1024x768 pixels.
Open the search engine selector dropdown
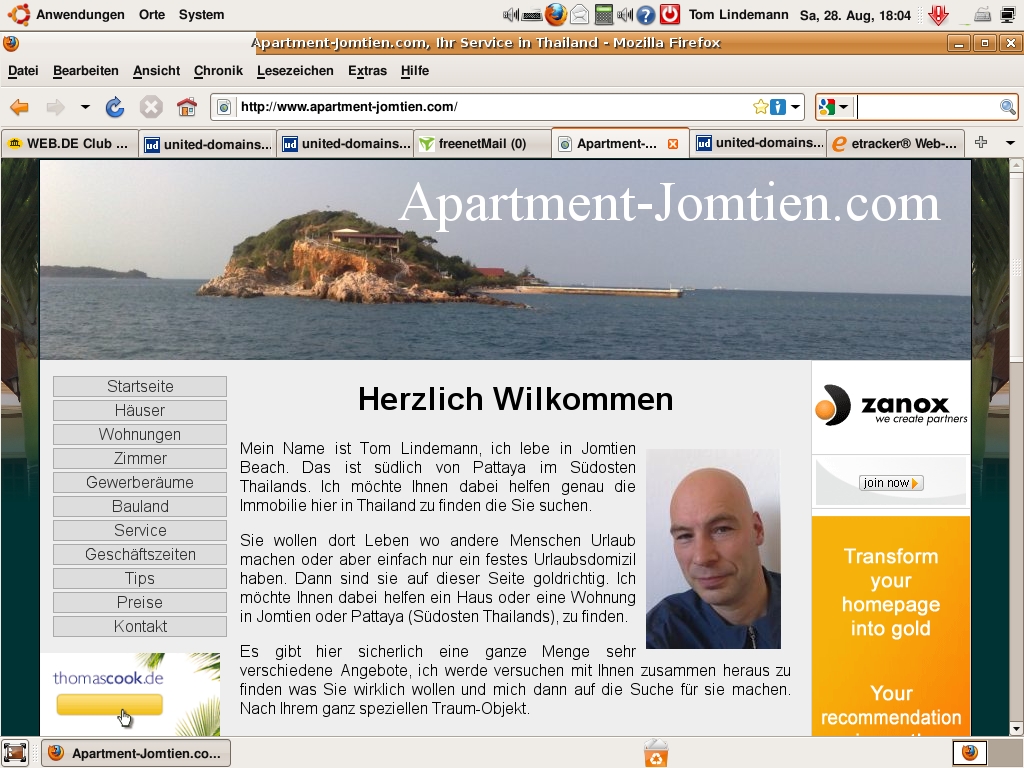coord(833,107)
